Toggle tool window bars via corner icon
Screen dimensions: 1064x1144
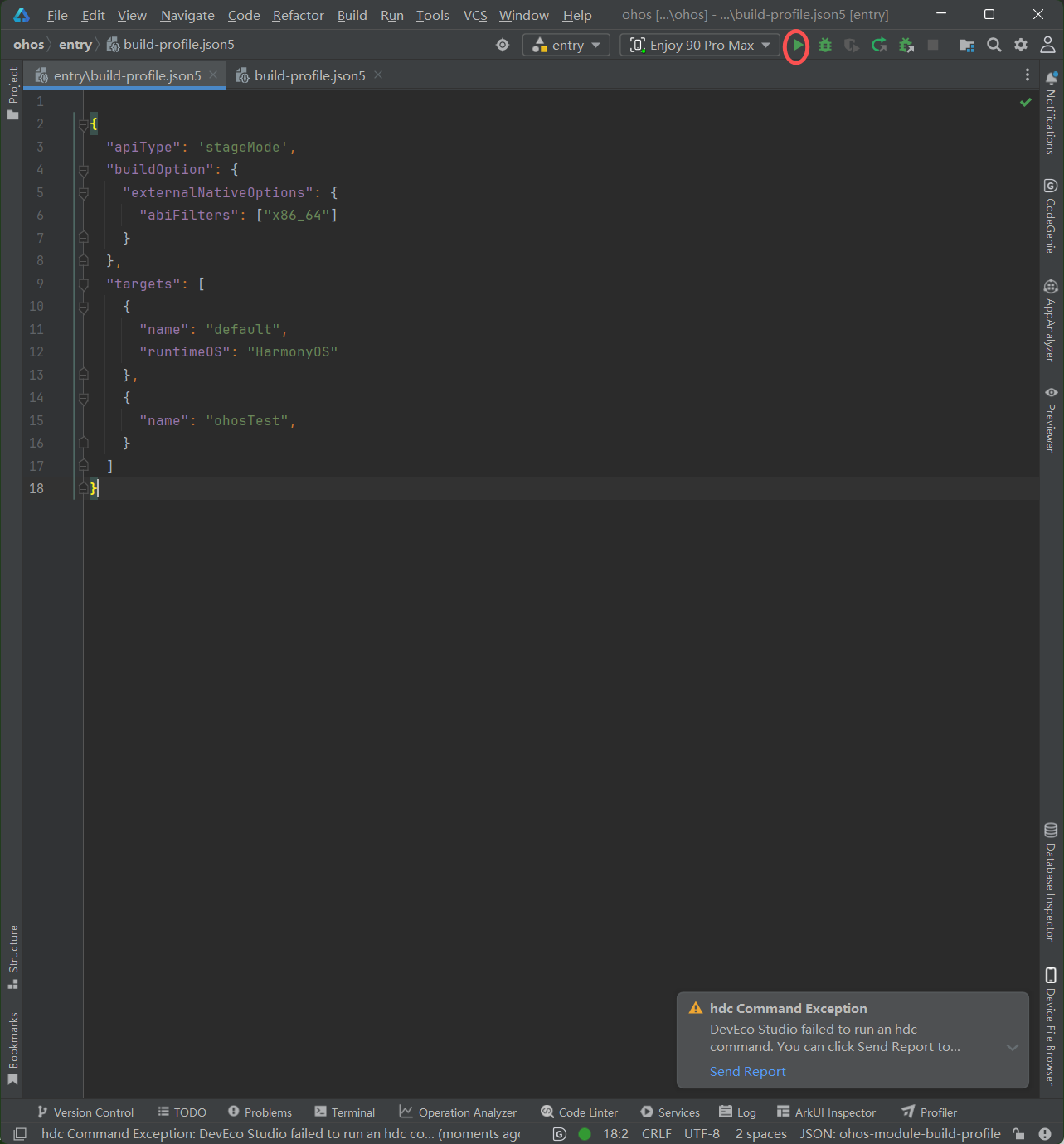coord(20,1133)
